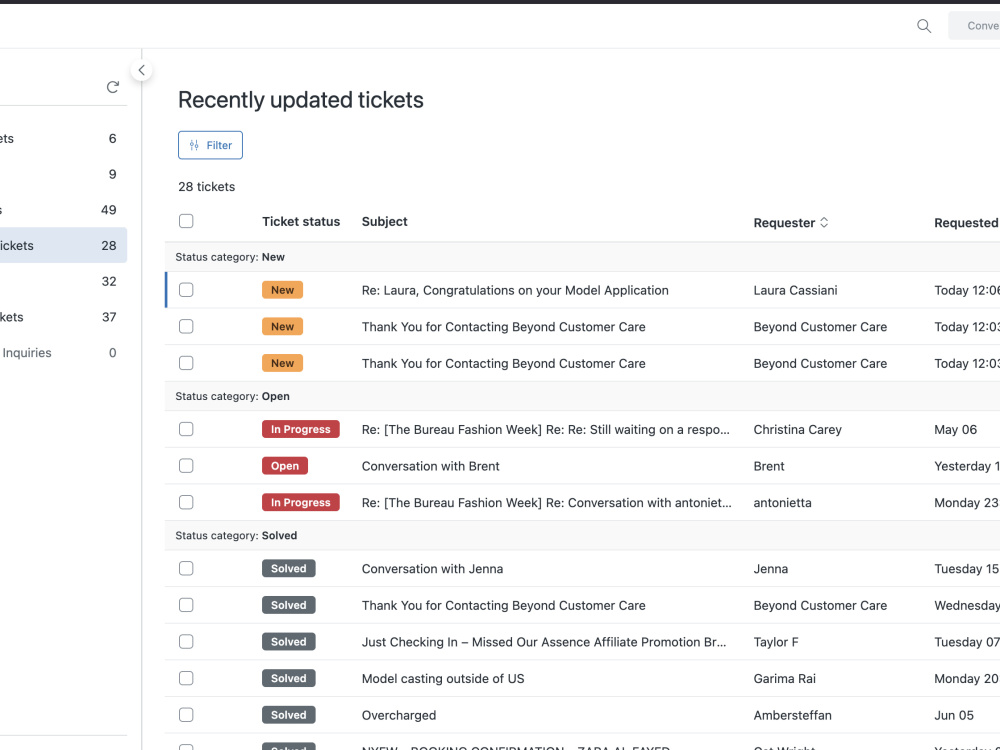Tick the Overcharged ticket checkbox
Viewport: 1000px width, 750px height.
tap(186, 716)
